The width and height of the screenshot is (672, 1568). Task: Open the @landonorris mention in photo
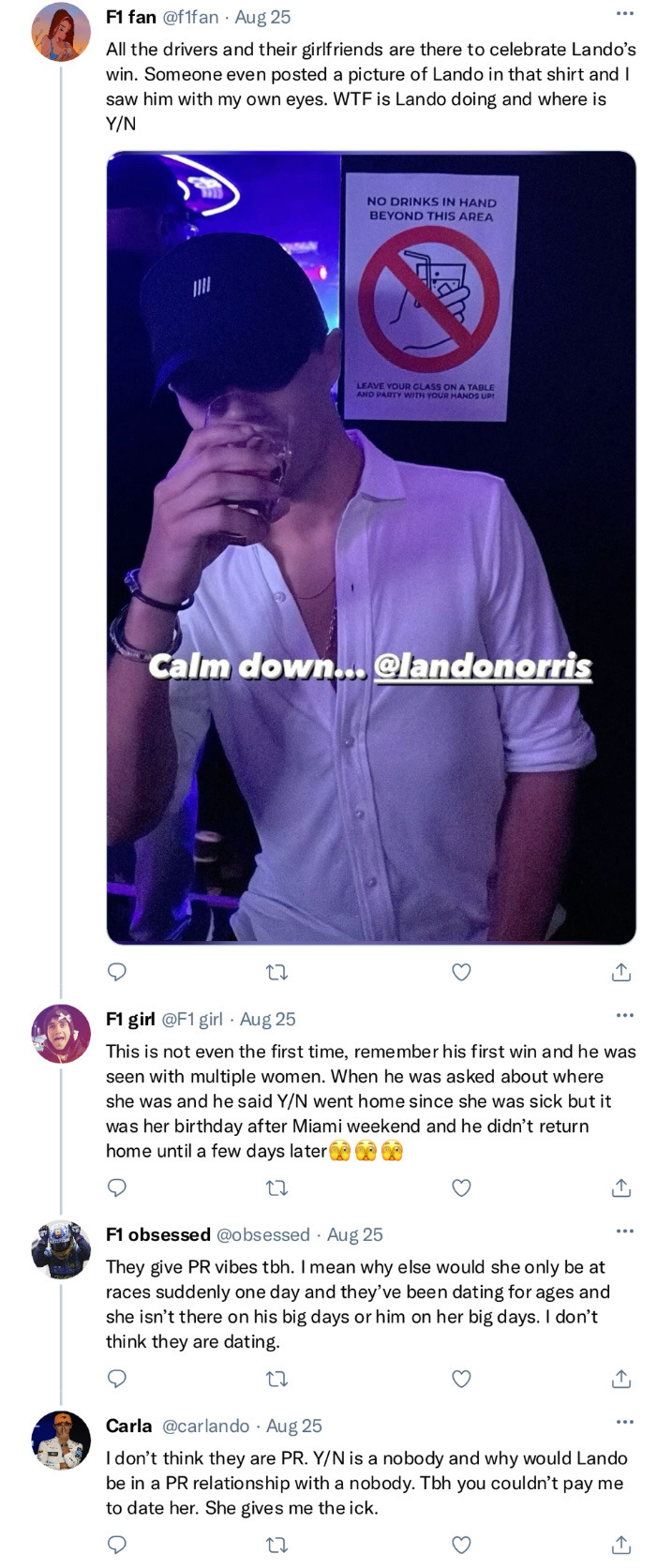coord(483,666)
